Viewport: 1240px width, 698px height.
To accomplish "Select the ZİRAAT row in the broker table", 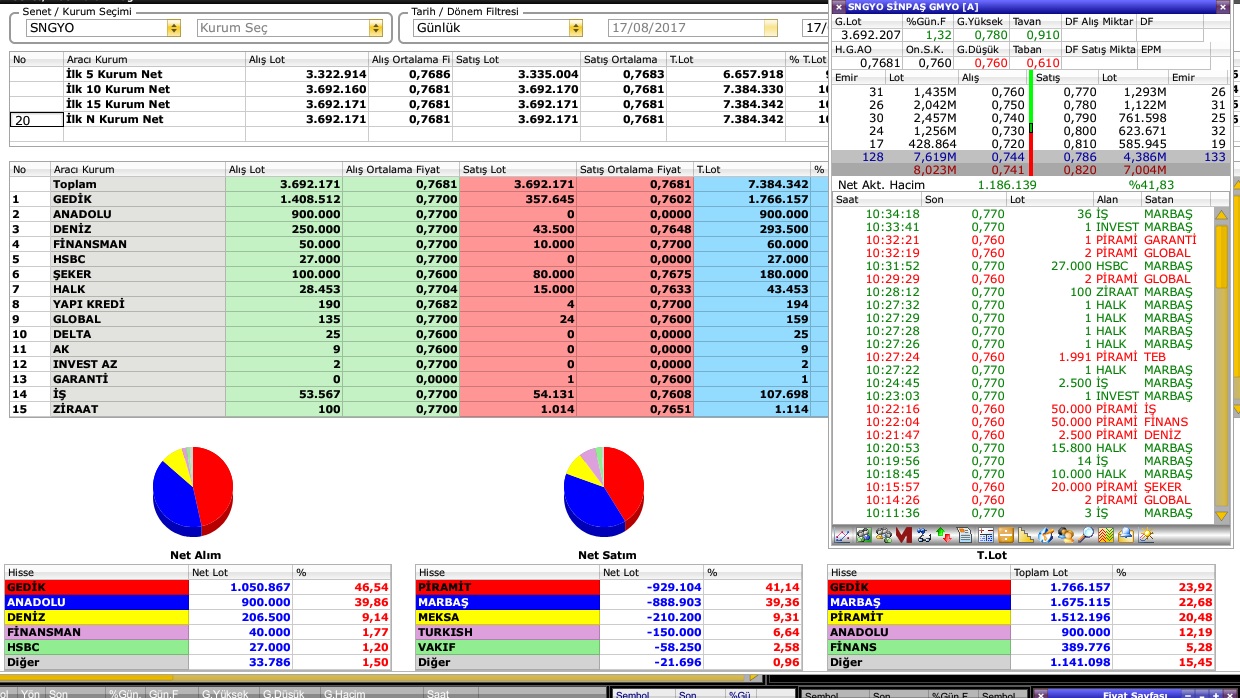I will pos(420,409).
